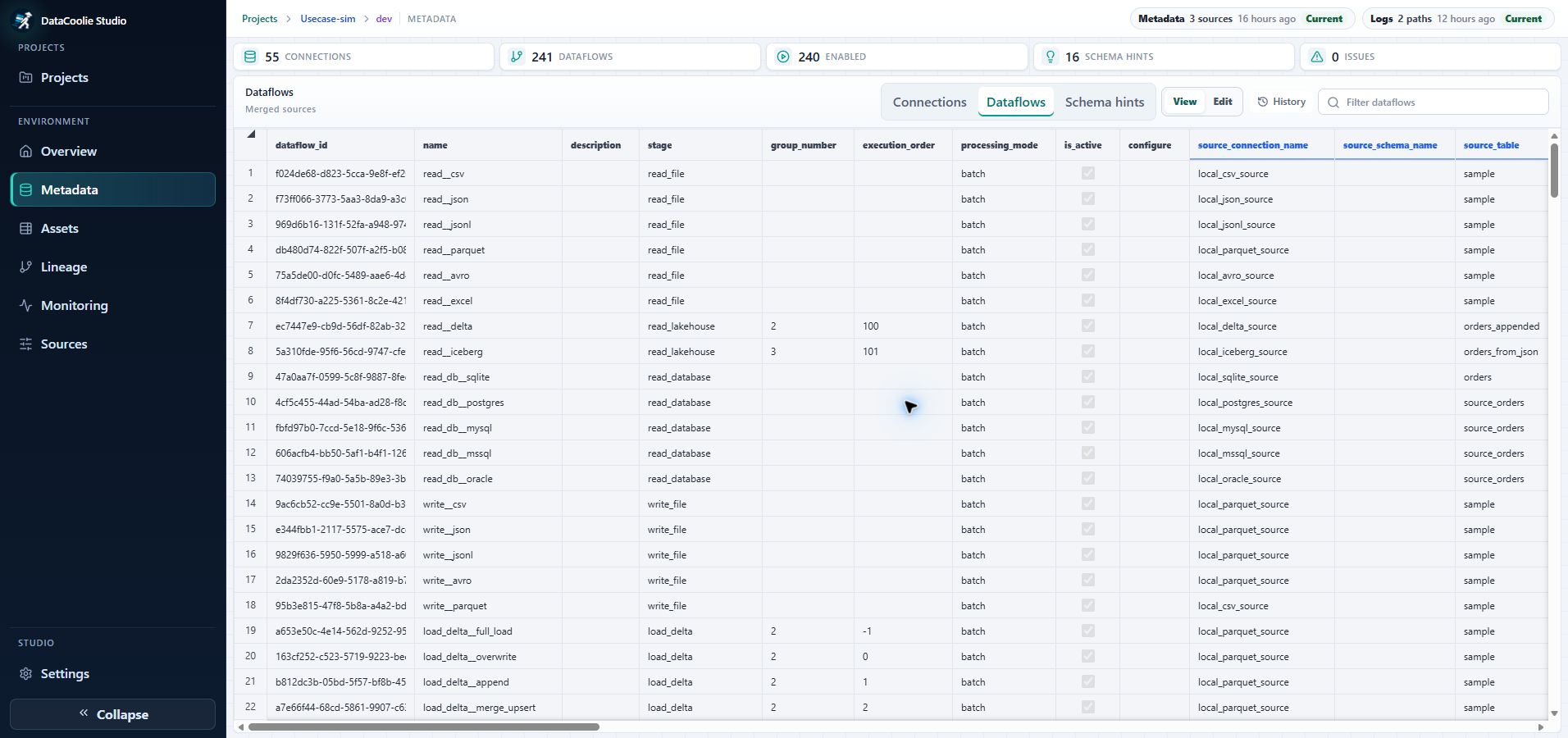Viewport: 1568px width, 738px height.
Task: Open the History panel
Action: [1281, 102]
